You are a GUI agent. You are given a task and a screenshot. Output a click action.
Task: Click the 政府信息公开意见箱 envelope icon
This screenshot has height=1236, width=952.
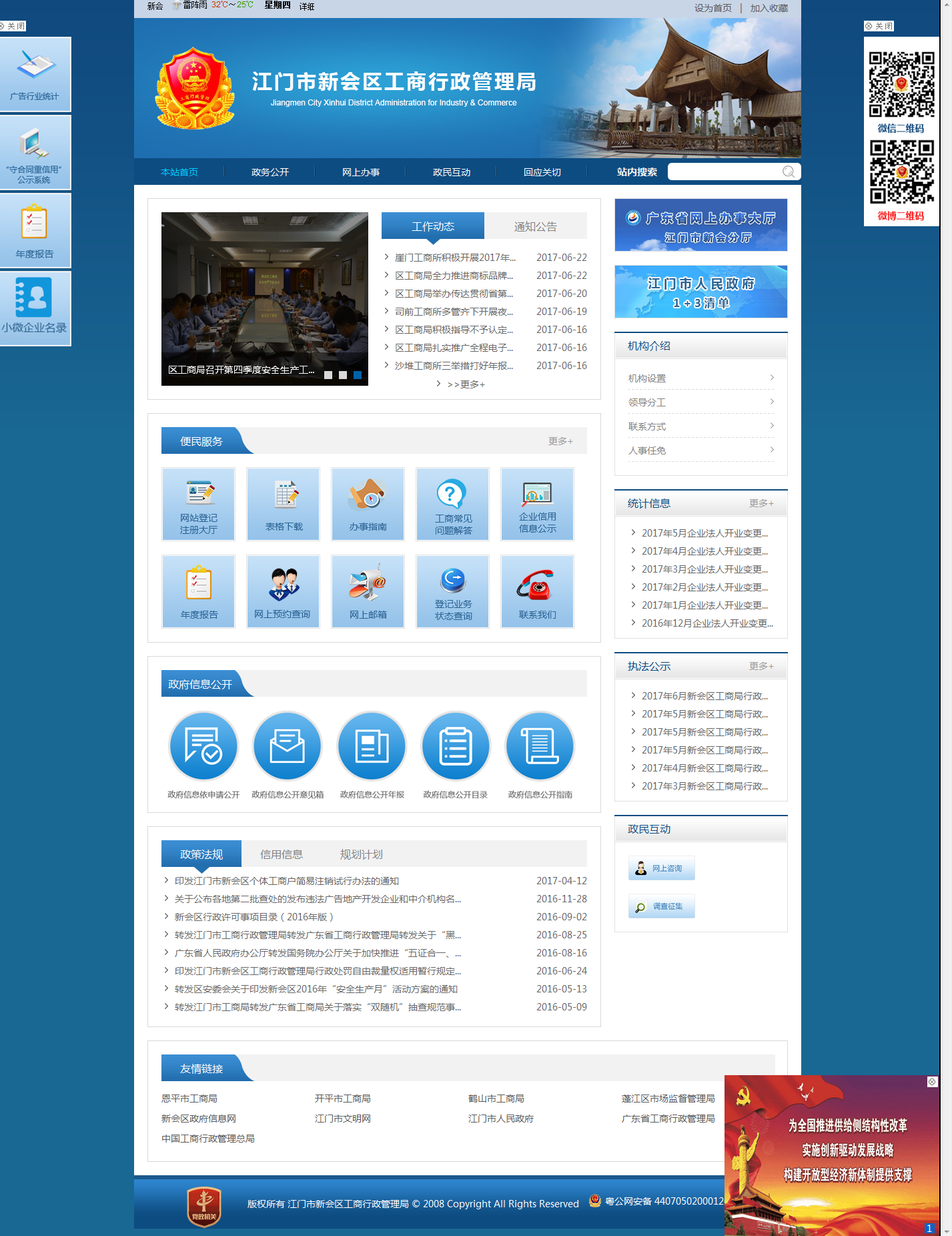pyautogui.click(x=288, y=746)
